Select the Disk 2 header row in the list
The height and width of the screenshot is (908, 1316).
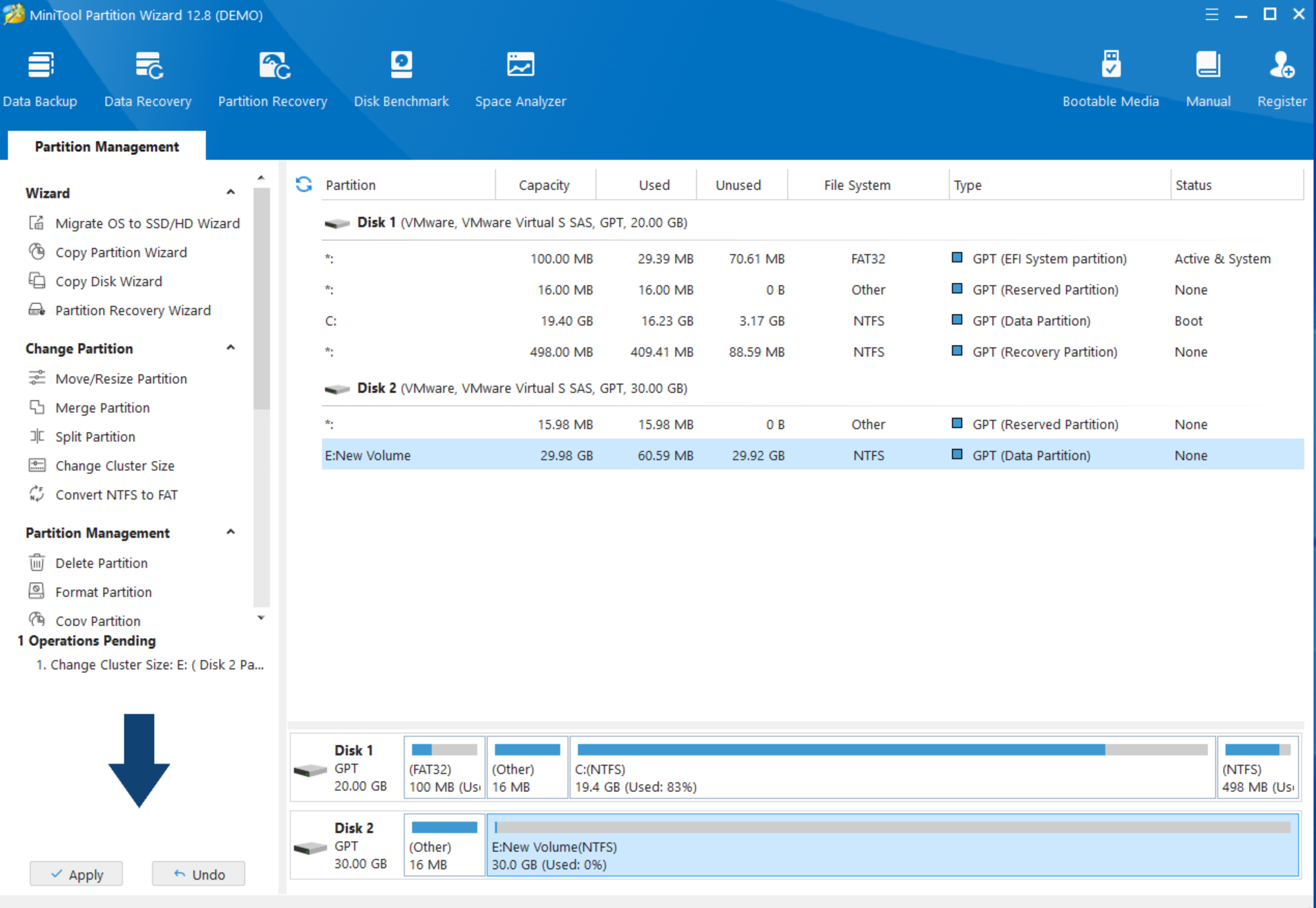[812, 388]
